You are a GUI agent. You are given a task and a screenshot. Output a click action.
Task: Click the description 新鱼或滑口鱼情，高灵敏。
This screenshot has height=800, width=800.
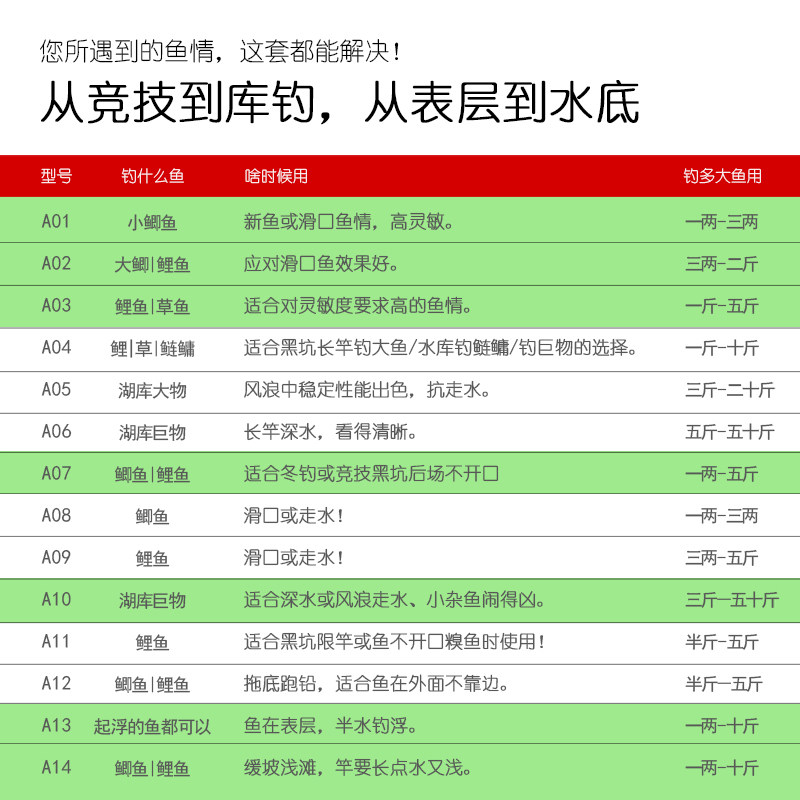tap(348, 221)
